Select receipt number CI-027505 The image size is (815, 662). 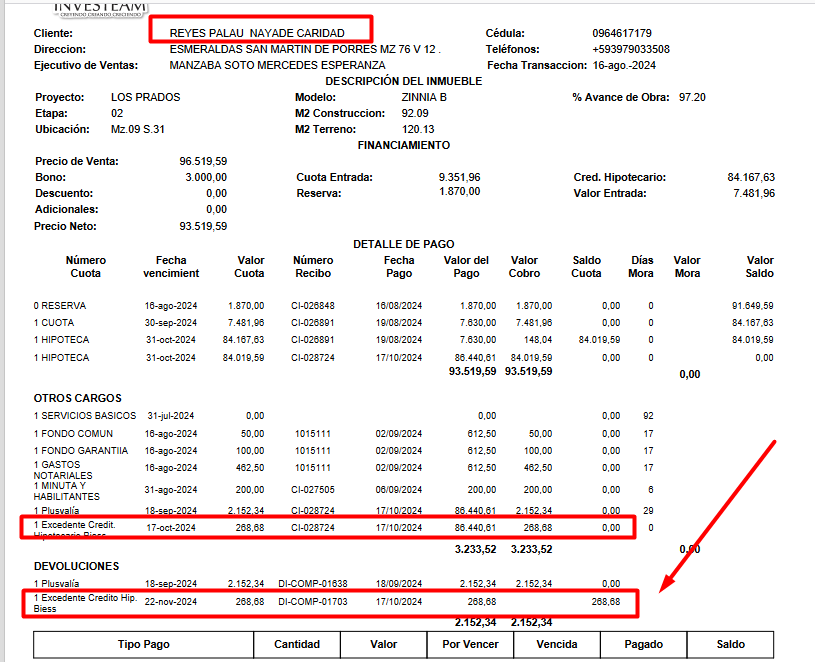(x=313, y=490)
